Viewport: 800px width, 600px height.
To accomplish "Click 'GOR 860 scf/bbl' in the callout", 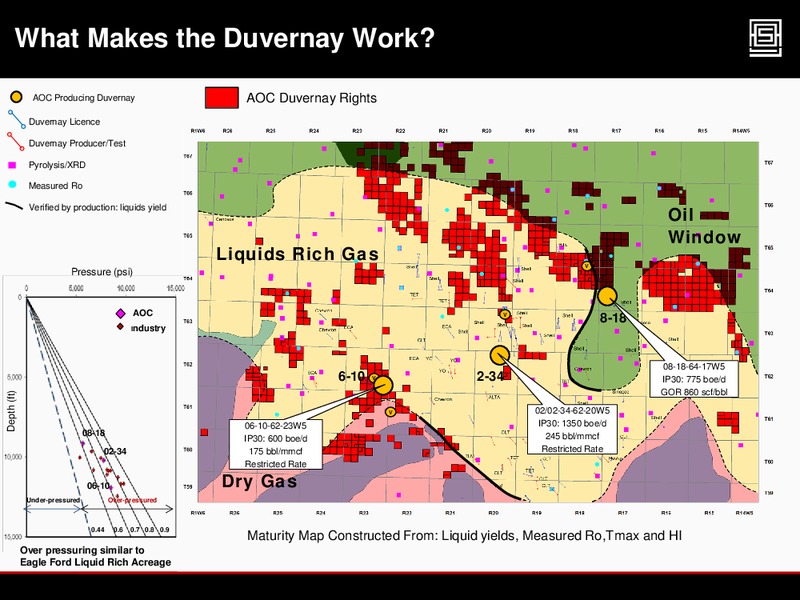I will 693,392.
